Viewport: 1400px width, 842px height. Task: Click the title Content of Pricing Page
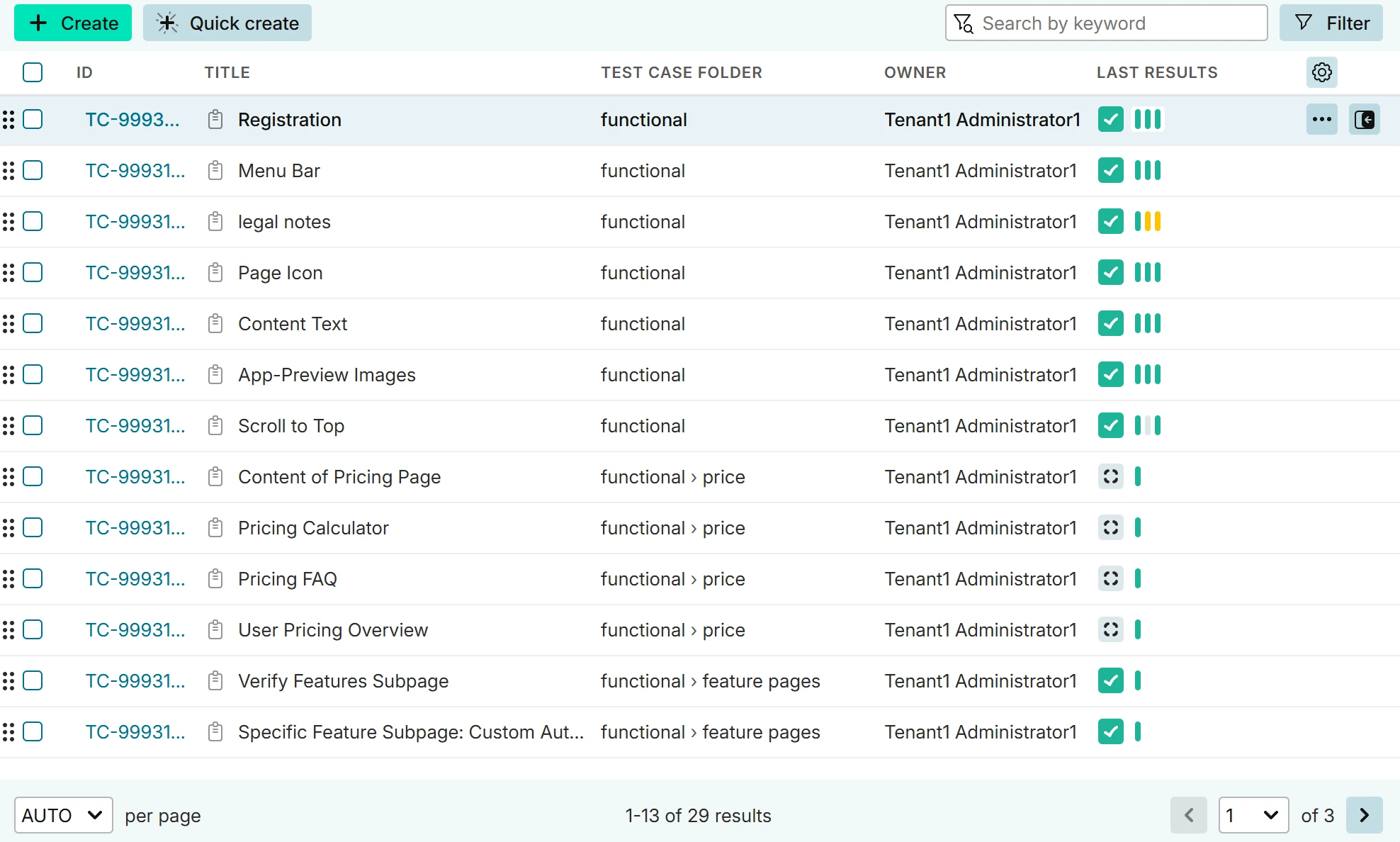point(339,477)
